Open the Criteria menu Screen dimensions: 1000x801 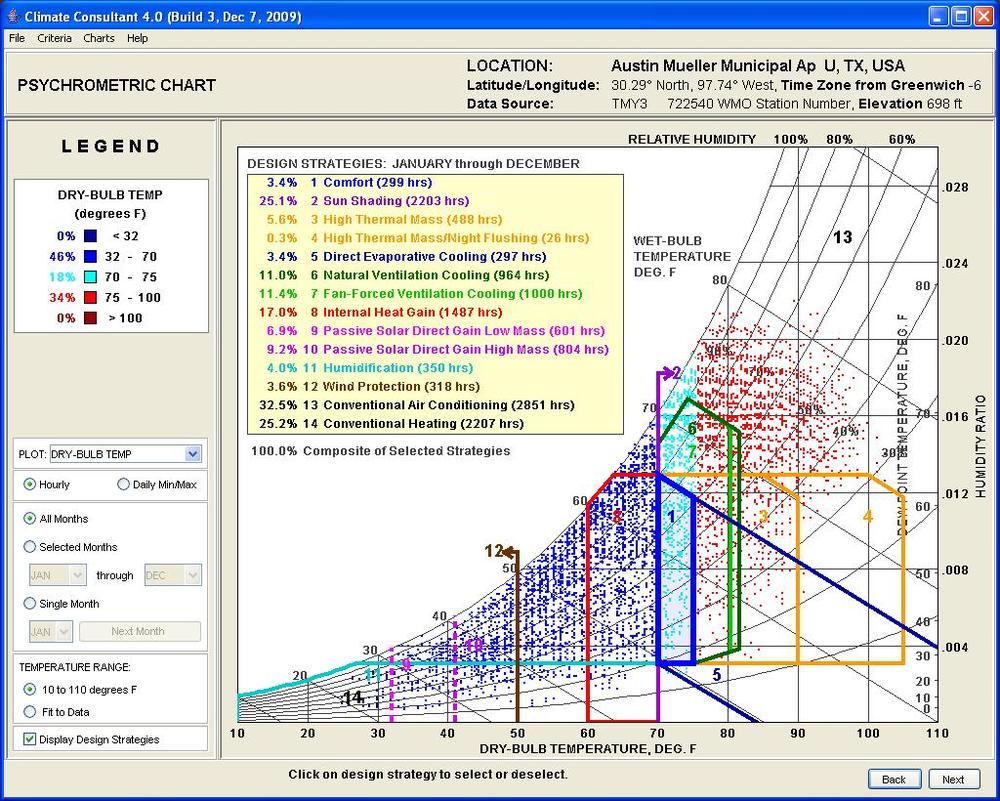54,38
